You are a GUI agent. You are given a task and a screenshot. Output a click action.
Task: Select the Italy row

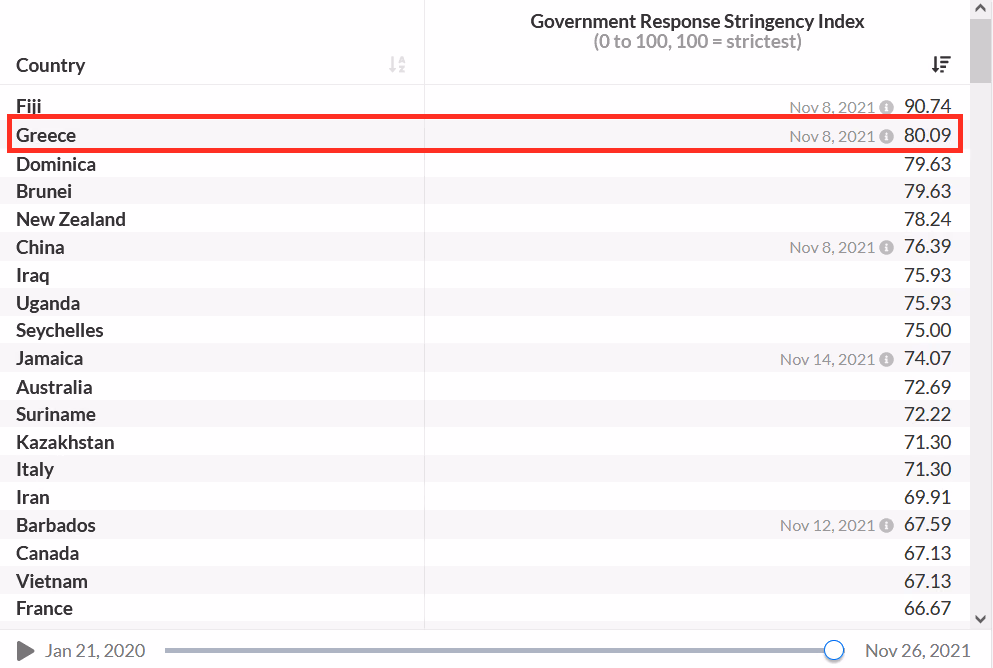[484, 469]
